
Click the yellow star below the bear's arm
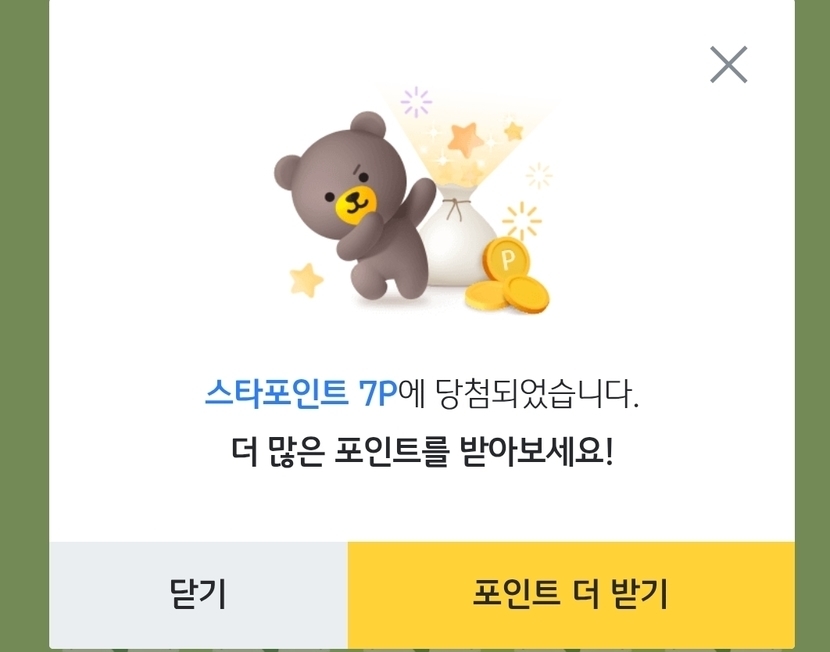pos(306,280)
